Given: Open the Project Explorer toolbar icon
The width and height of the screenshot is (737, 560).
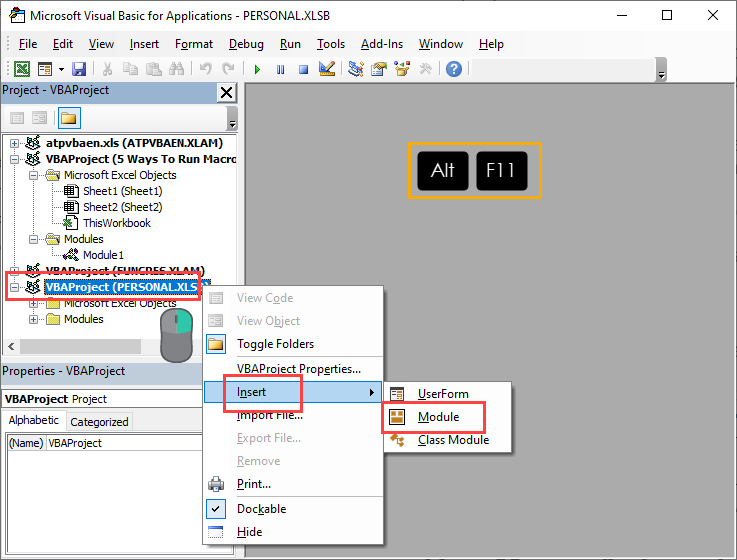Looking at the screenshot, I should click(356, 69).
